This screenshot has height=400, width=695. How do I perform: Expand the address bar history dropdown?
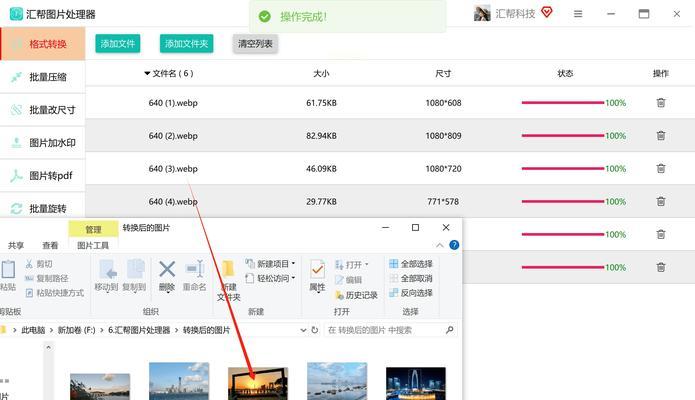303,330
